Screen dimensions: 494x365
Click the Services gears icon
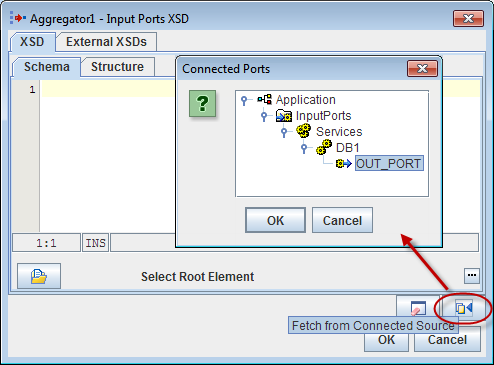(304, 131)
